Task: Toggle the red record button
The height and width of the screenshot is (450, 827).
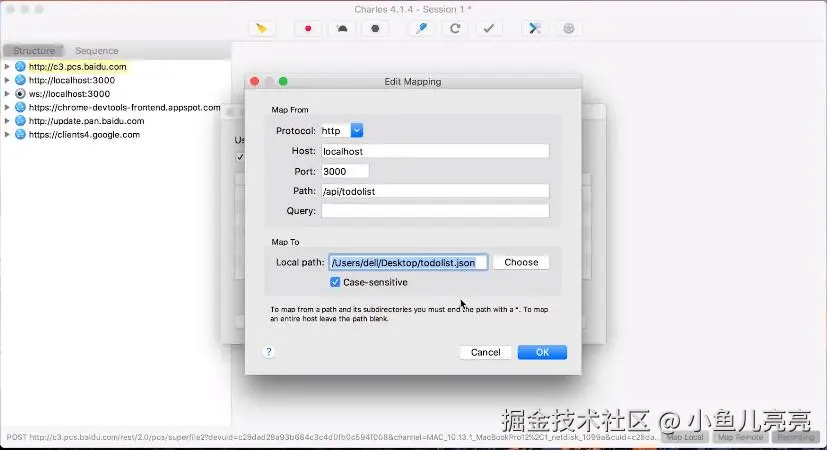Action: [308, 28]
